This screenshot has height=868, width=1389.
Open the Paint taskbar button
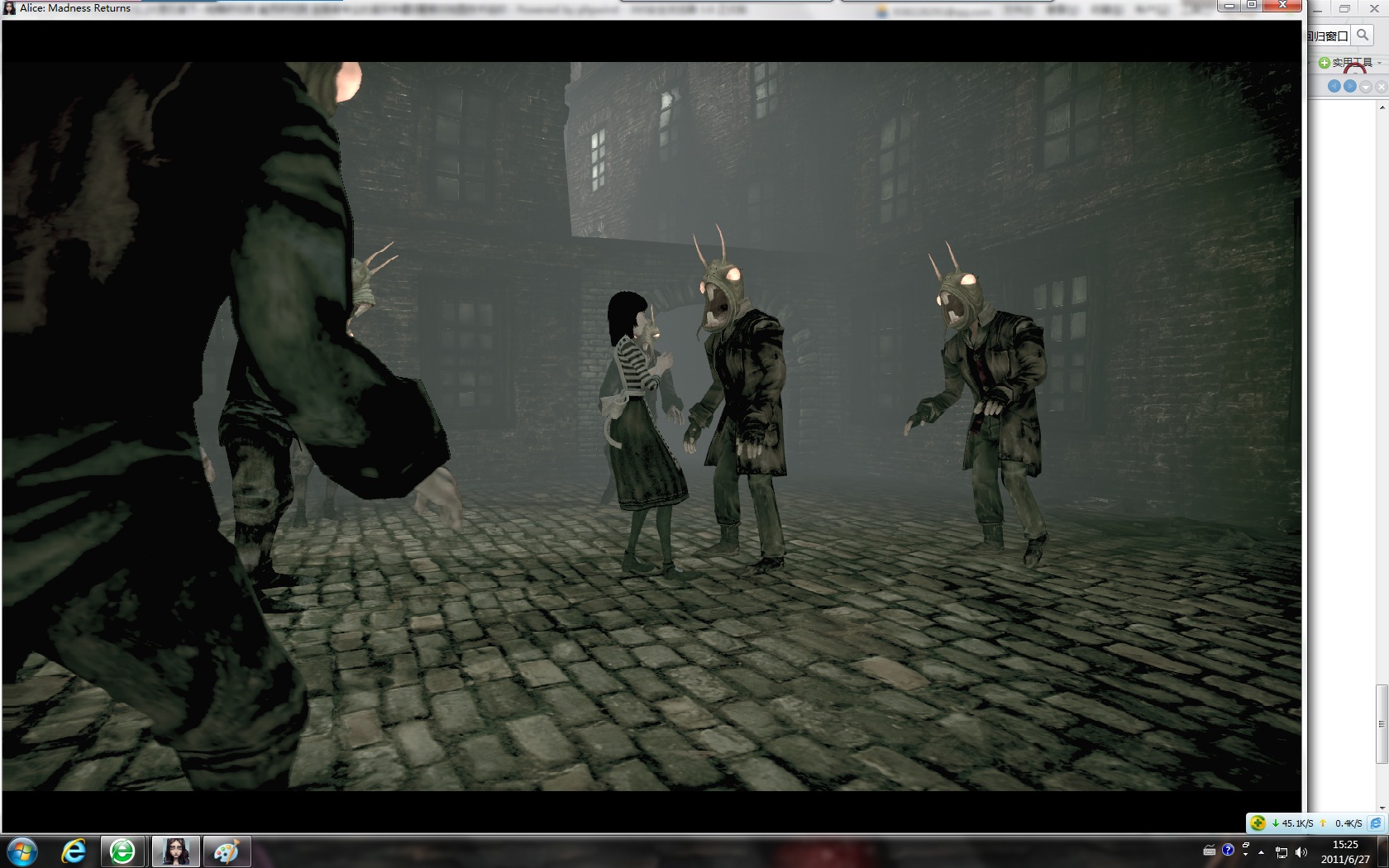point(227,851)
